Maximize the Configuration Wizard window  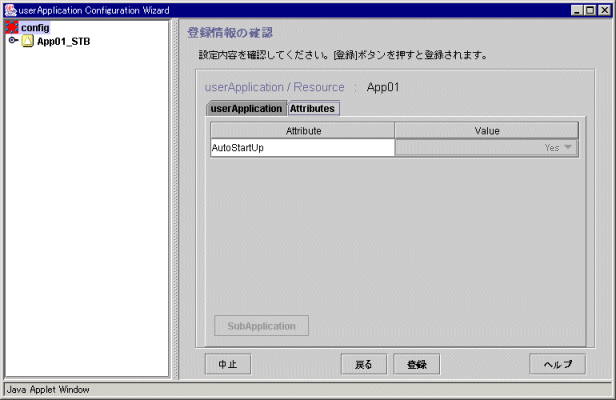tap(590, 10)
